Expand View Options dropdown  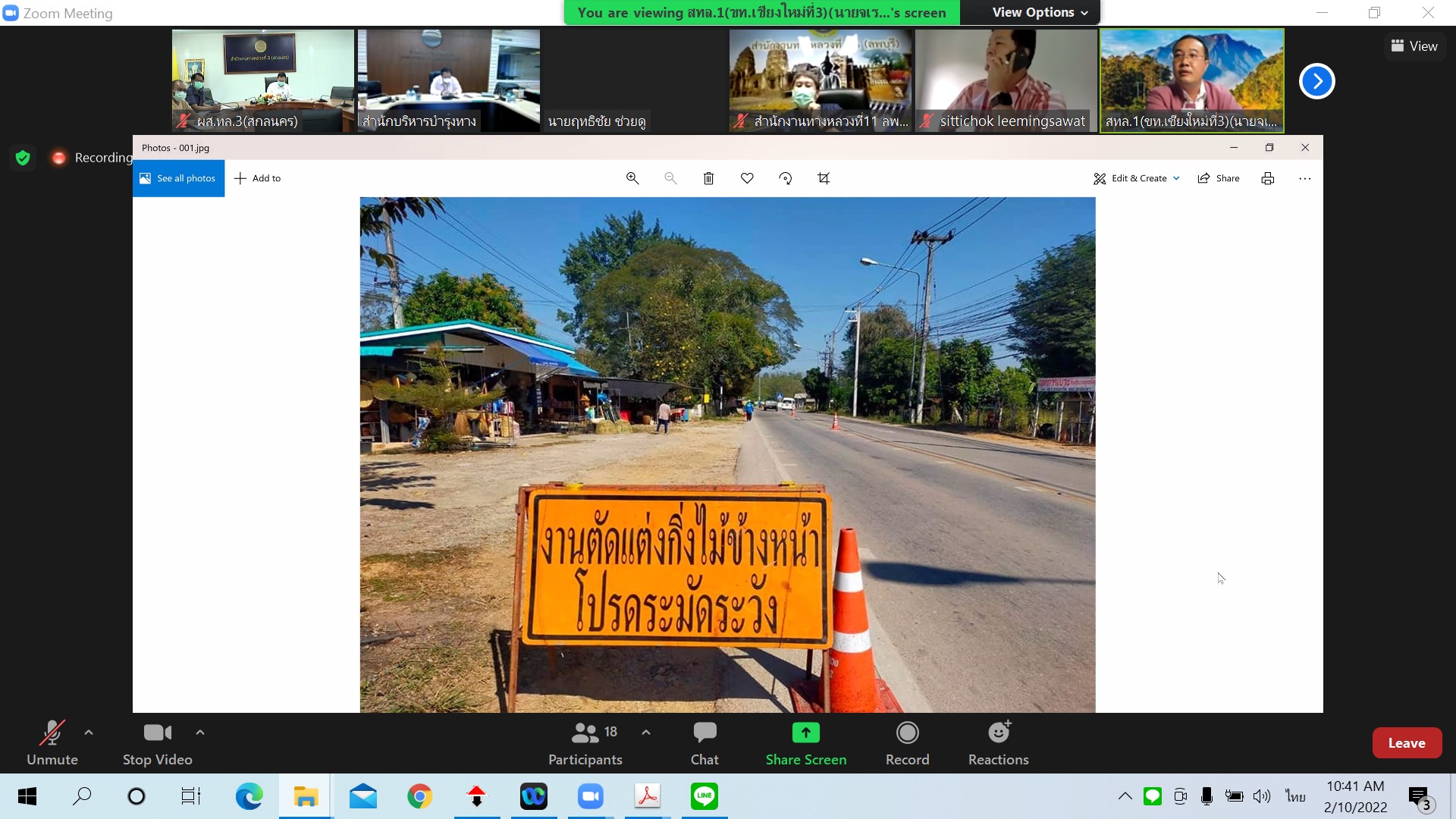click(1040, 12)
